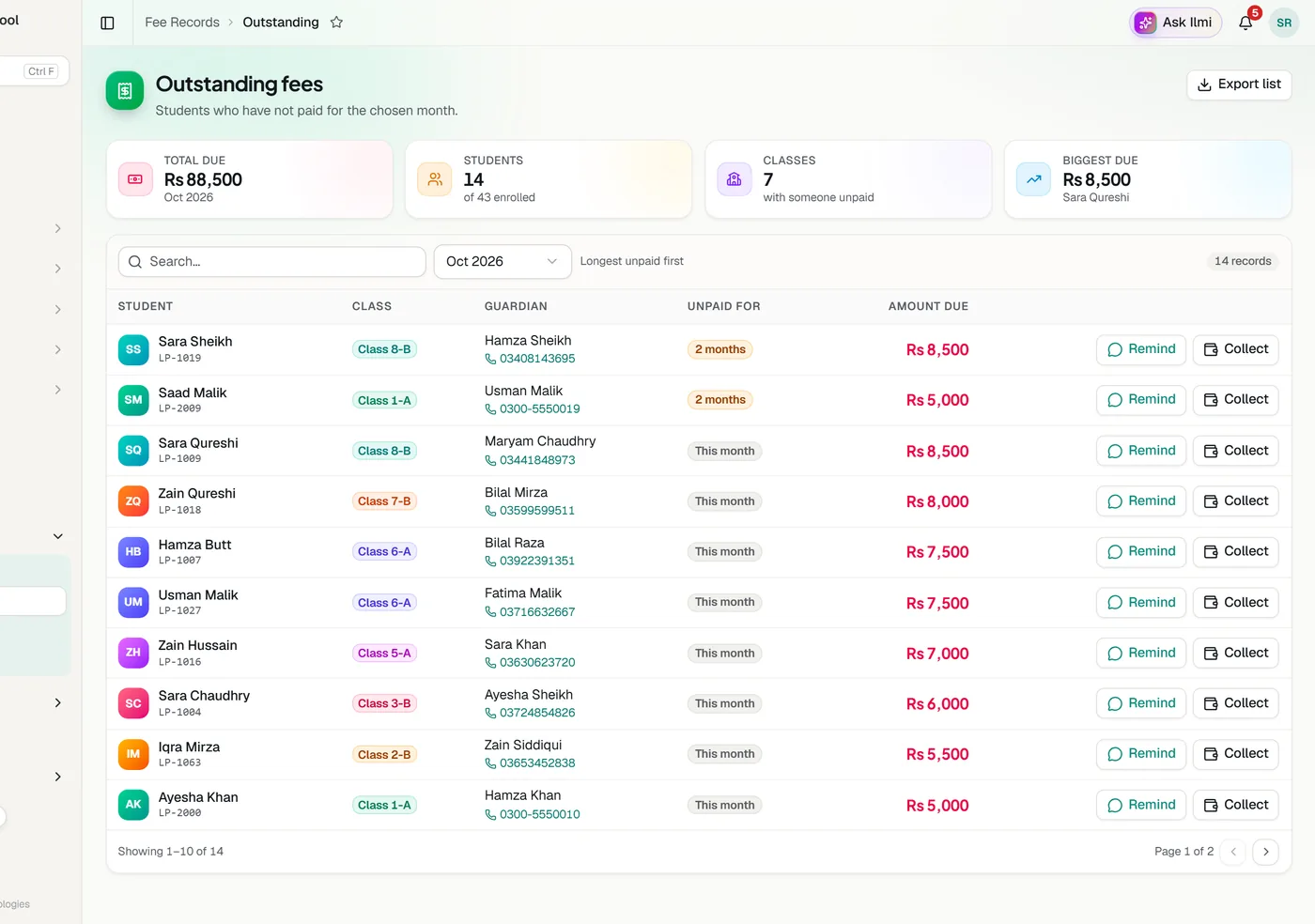This screenshot has width=1315, height=924.
Task: Open the SR user avatar menu
Action: tap(1284, 23)
